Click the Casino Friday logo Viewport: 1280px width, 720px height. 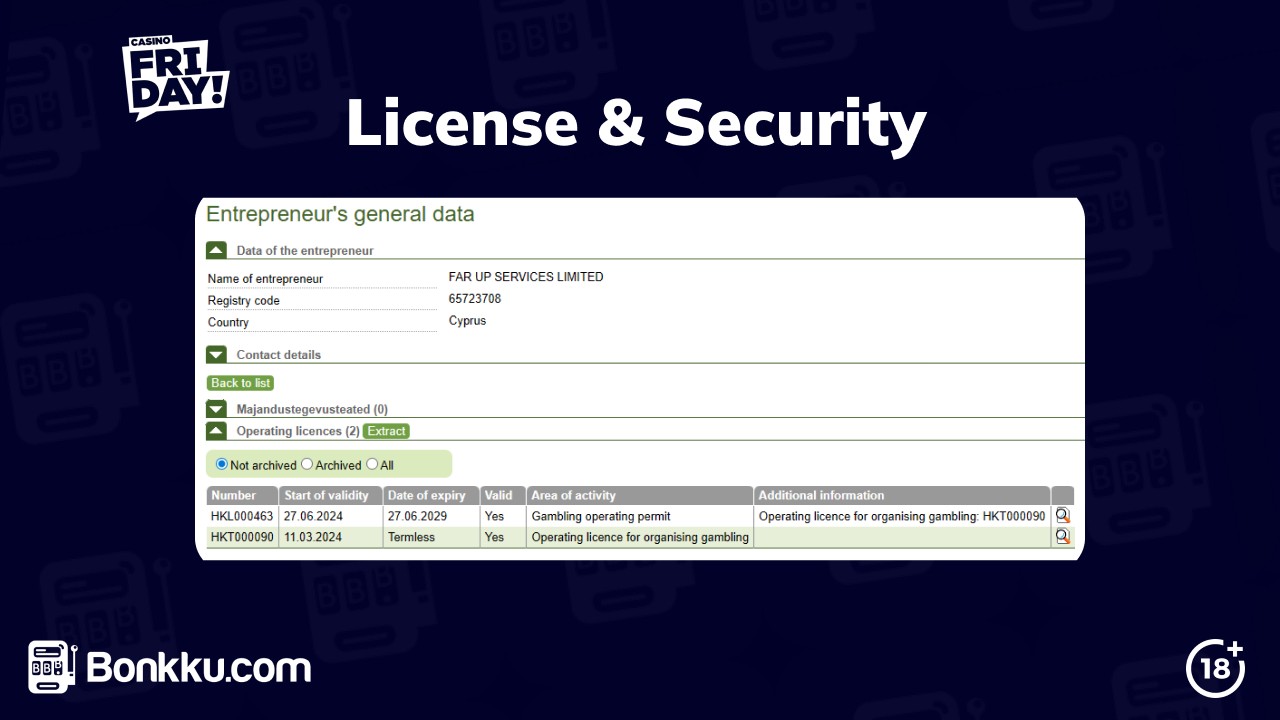(176, 78)
